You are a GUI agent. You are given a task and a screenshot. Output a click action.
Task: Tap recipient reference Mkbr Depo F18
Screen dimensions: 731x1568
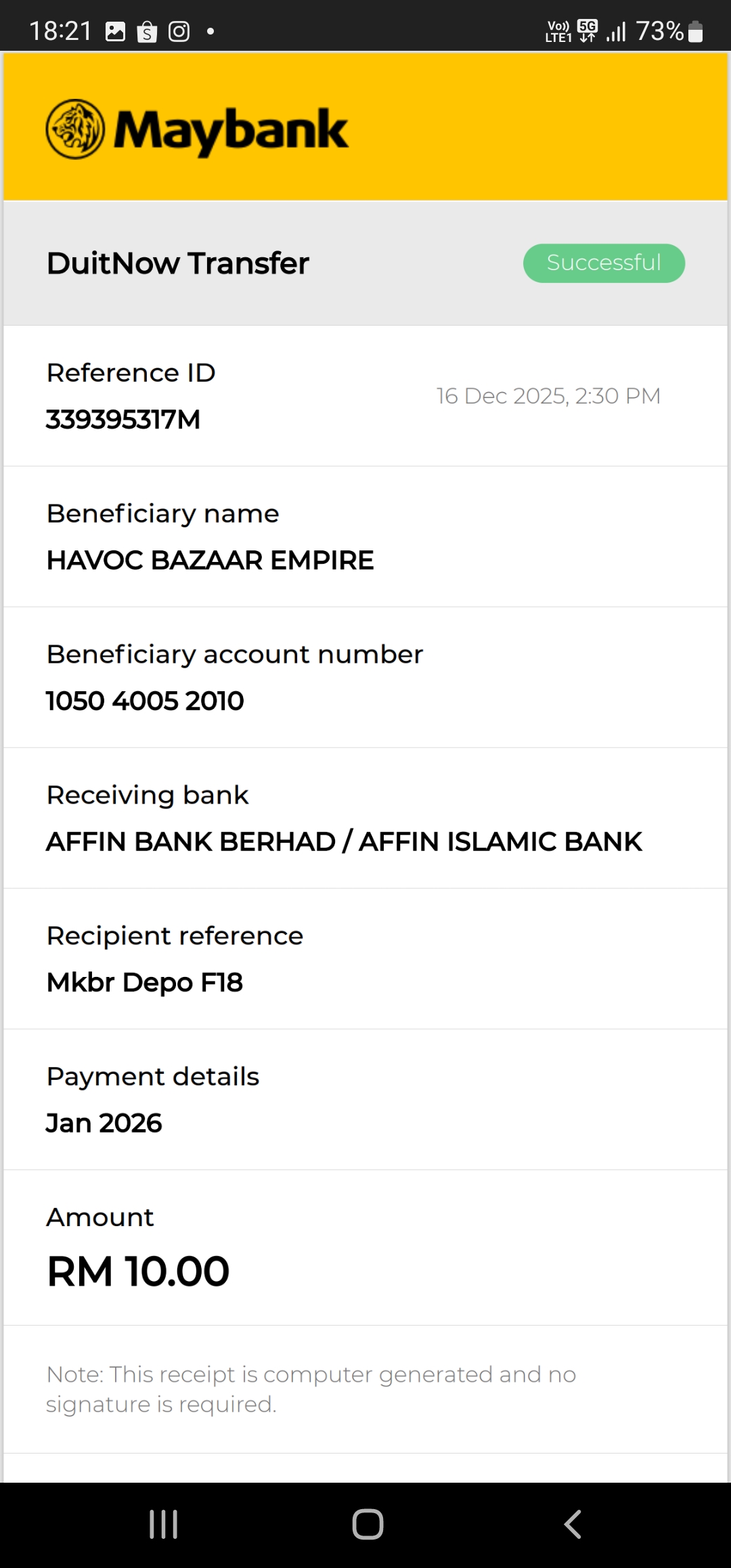tap(145, 982)
